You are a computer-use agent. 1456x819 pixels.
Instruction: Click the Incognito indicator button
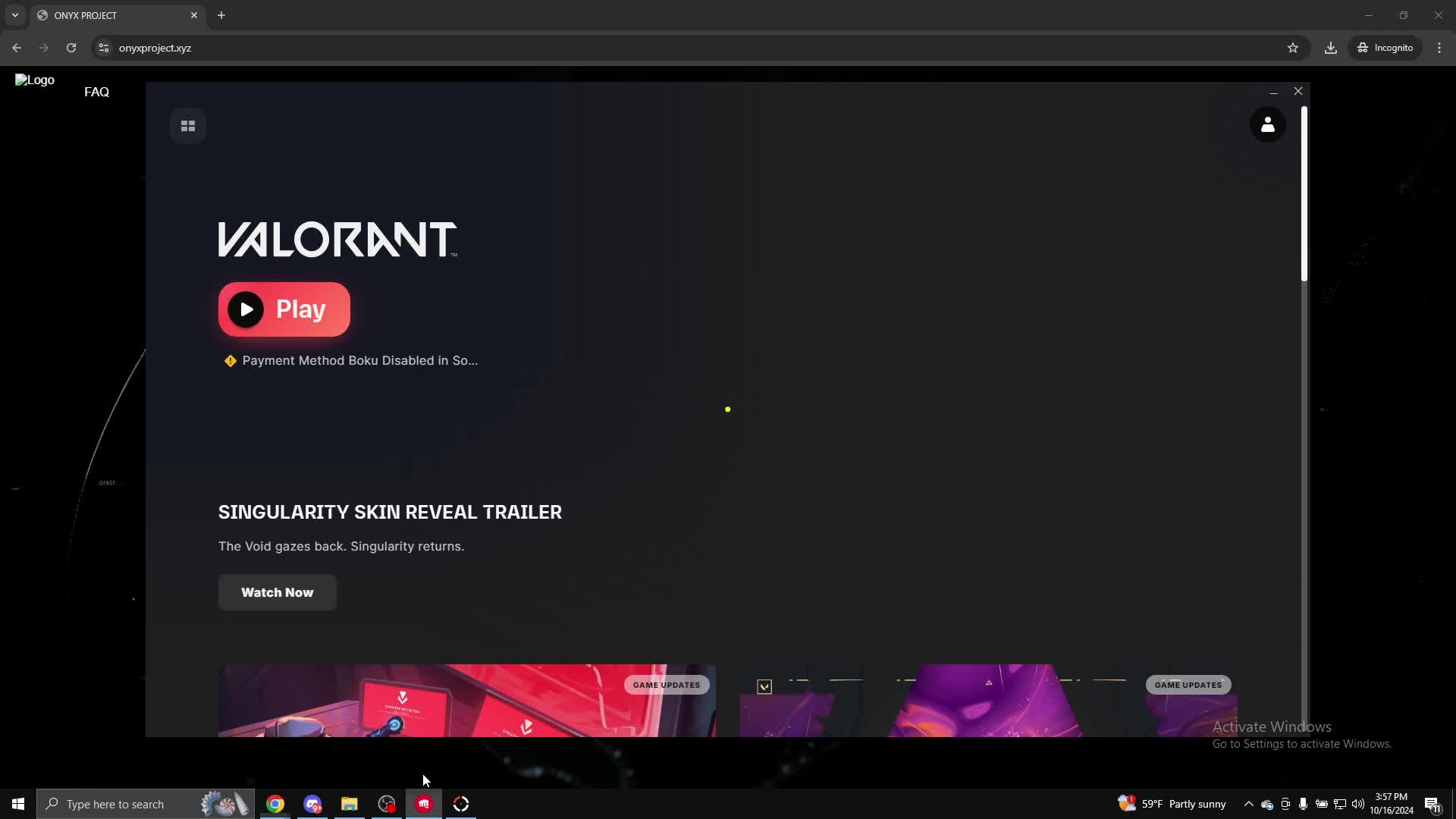point(1385,48)
